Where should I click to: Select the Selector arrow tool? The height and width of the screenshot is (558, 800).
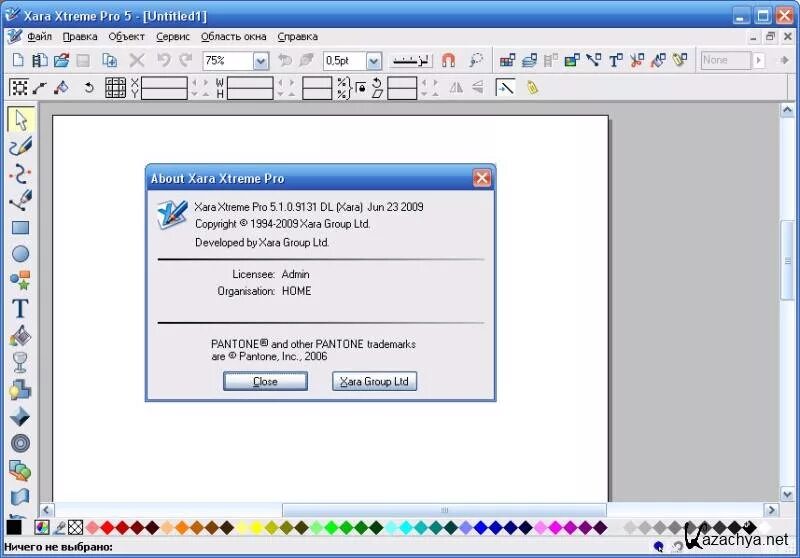(x=20, y=120)
